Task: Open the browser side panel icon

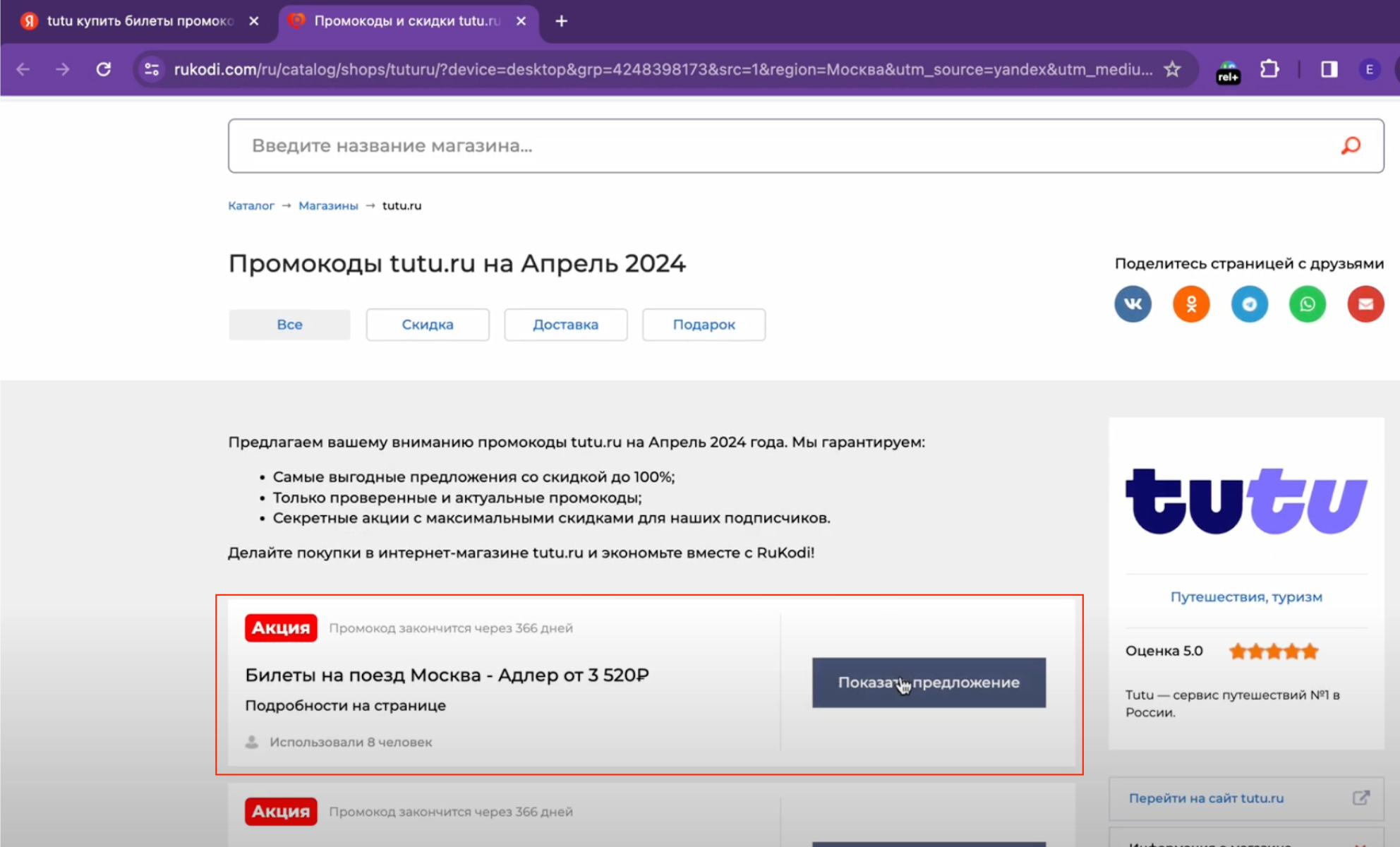Action: point(1327,69)
